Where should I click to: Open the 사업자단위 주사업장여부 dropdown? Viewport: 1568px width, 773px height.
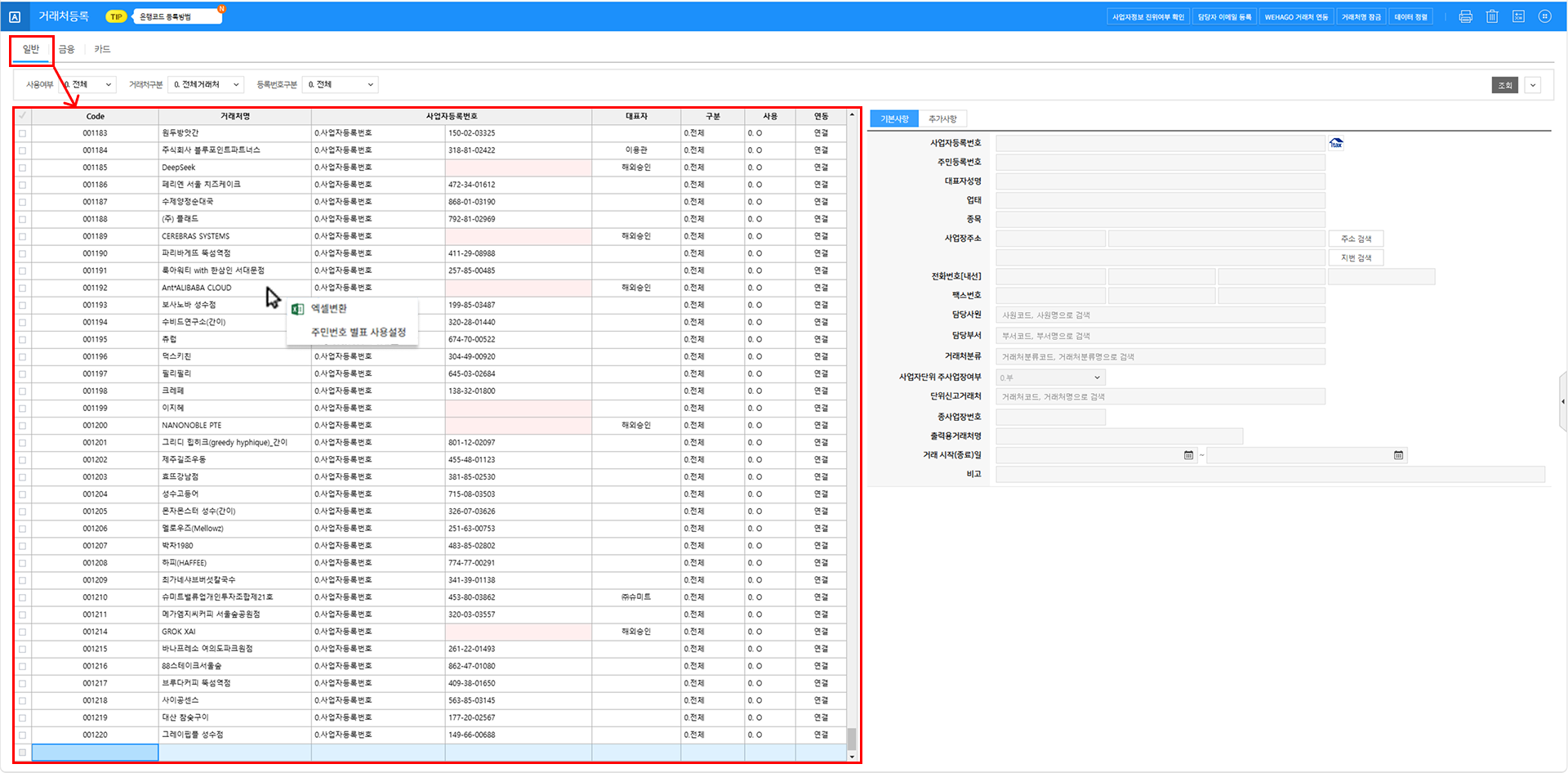click(x=1050, y=378)
